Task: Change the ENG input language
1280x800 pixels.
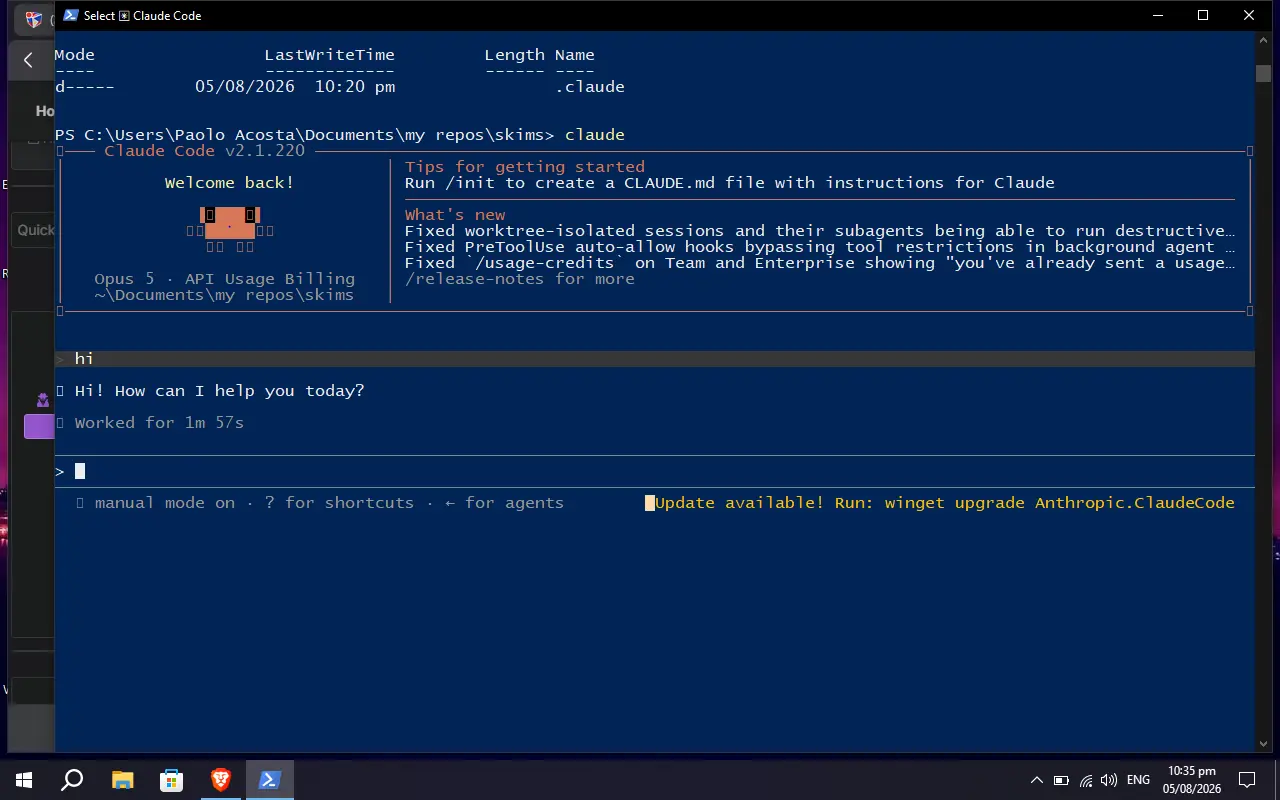Action: 1138,780
